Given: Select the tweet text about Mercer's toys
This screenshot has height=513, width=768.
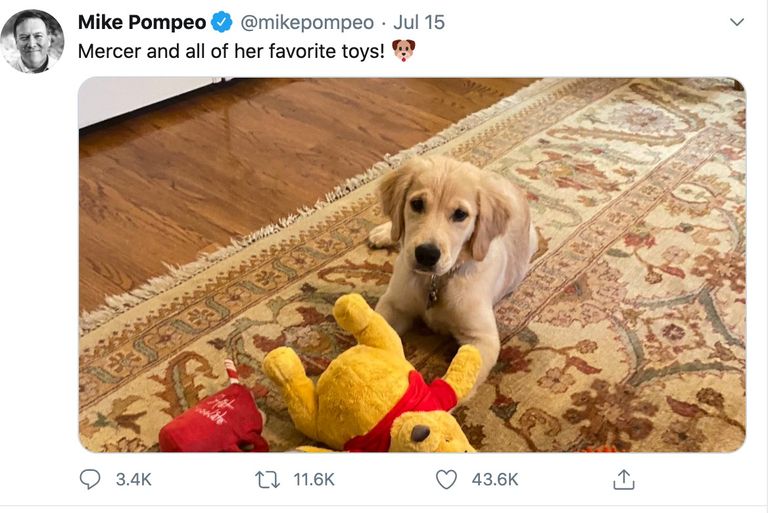Looking at the screenshot, I should tap(230, 50).
